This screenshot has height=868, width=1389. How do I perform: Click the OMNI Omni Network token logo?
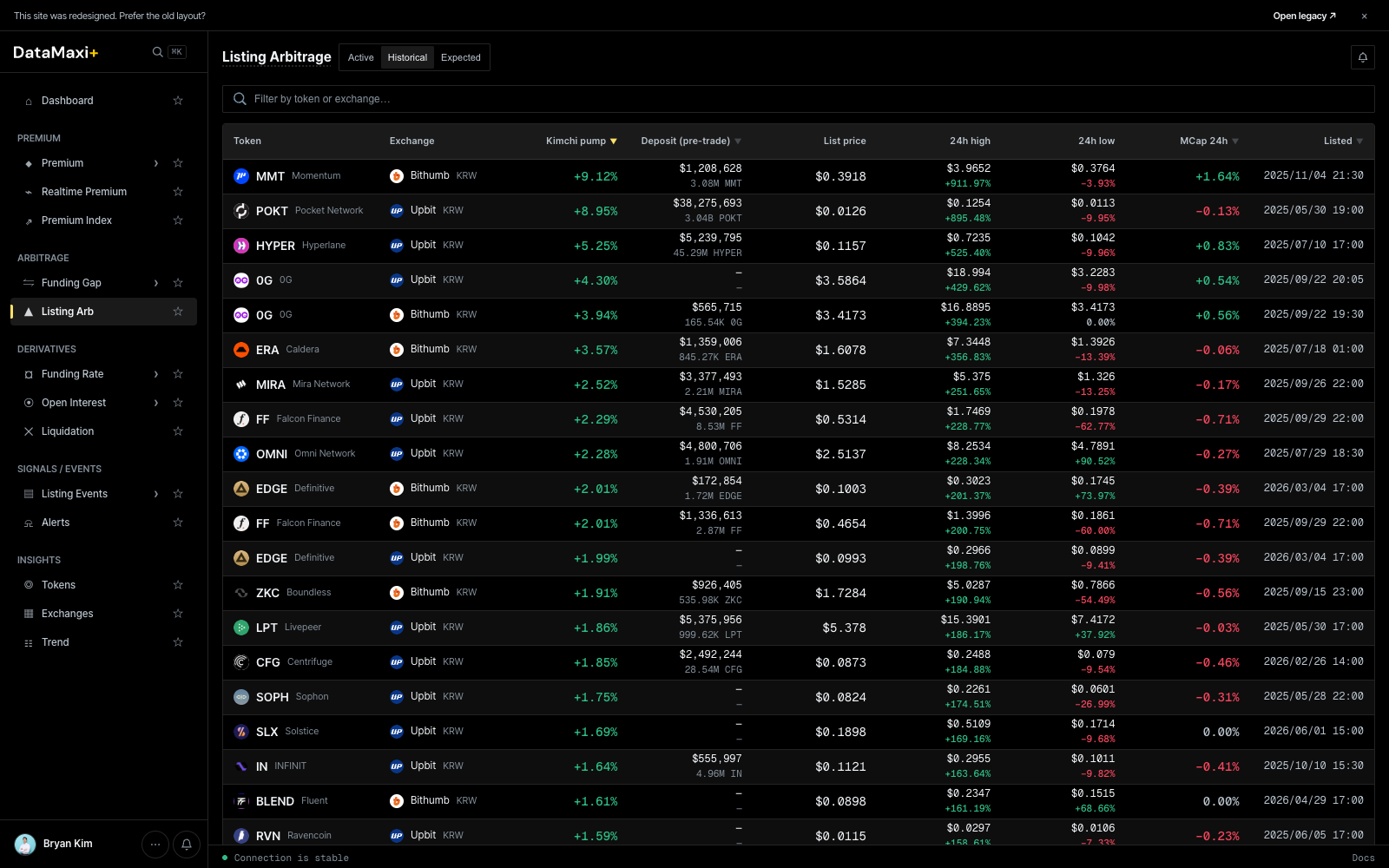241,454
